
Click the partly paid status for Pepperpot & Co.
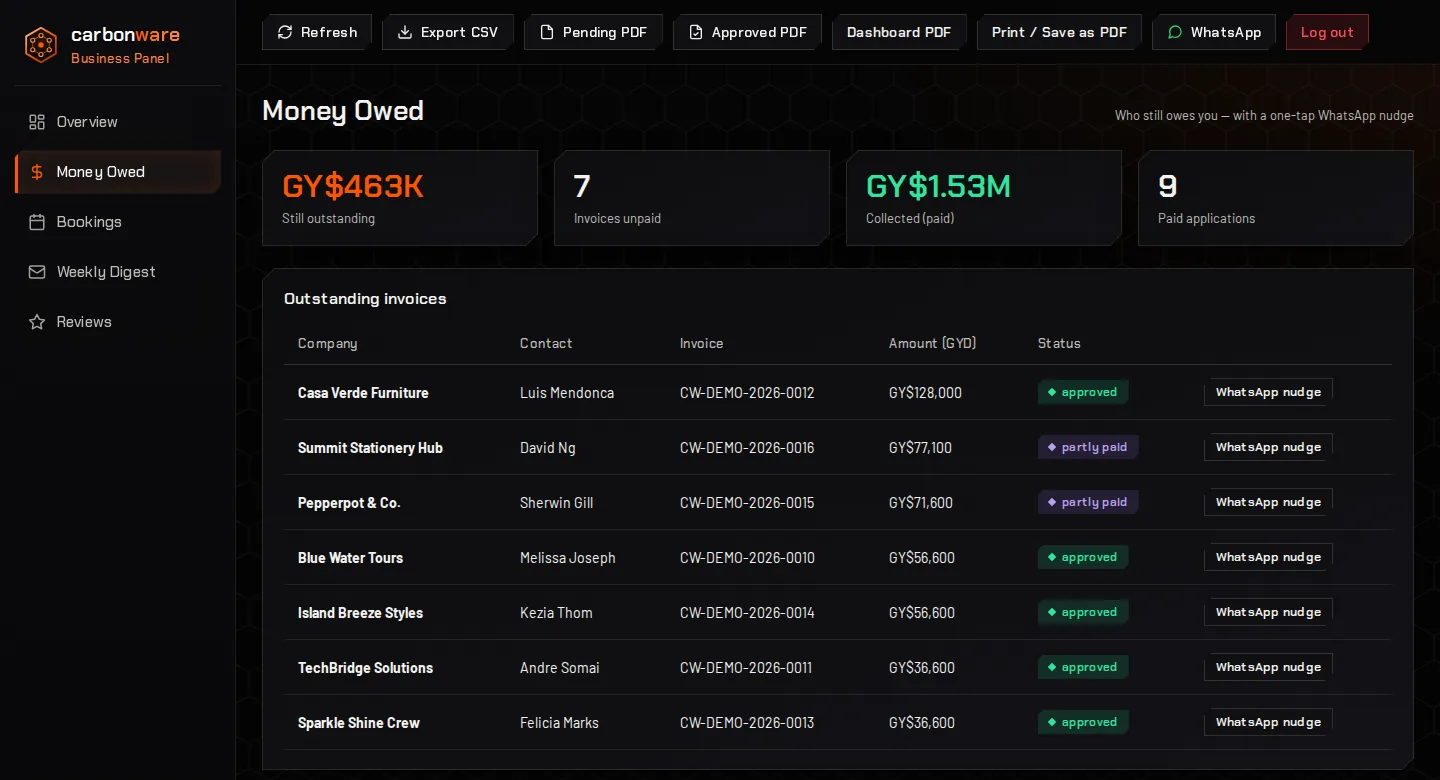click(x=1088, y=502)
